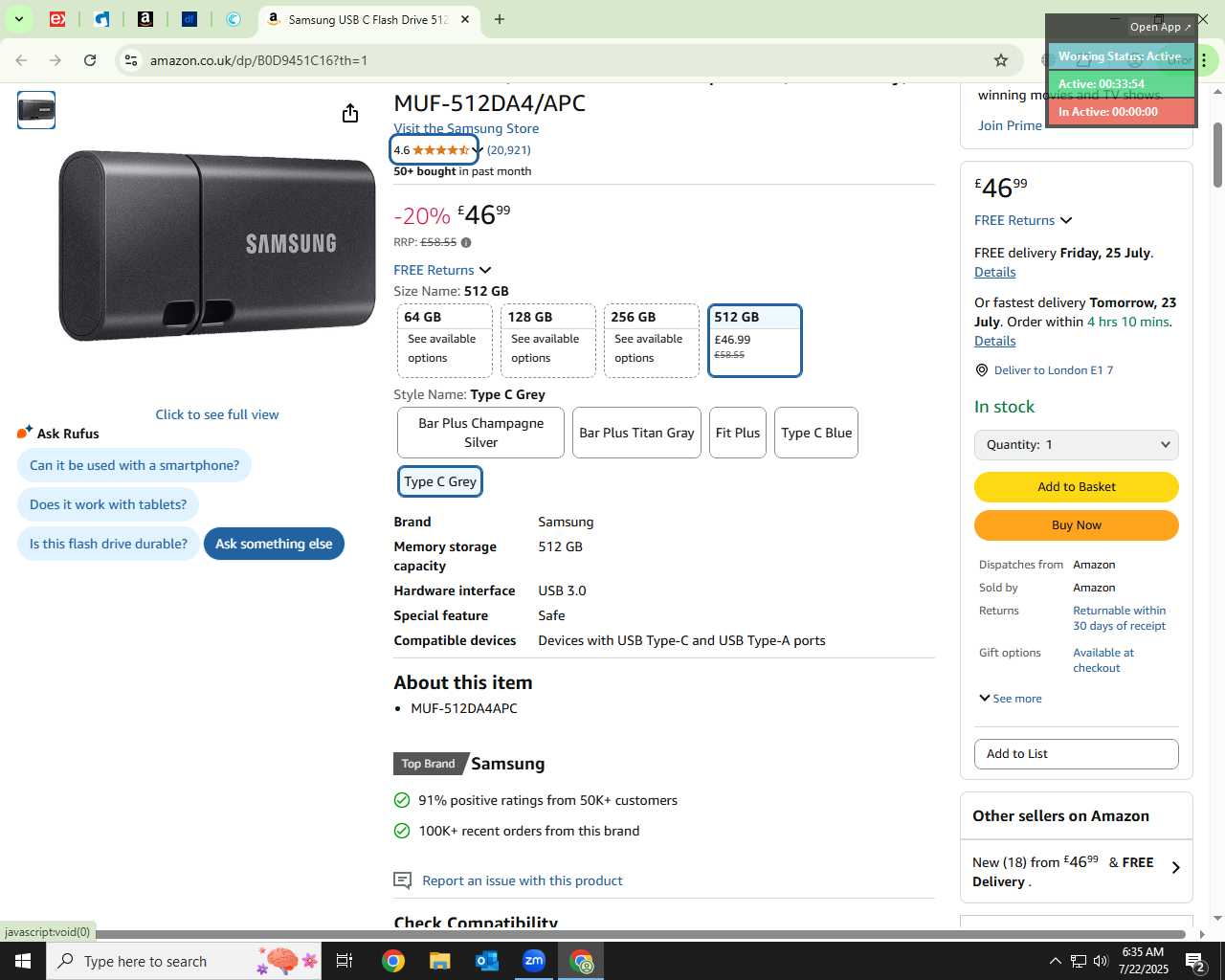Open Task View on taskbar
Screen dimensions: 1225x980
click(x=345, y=961)
